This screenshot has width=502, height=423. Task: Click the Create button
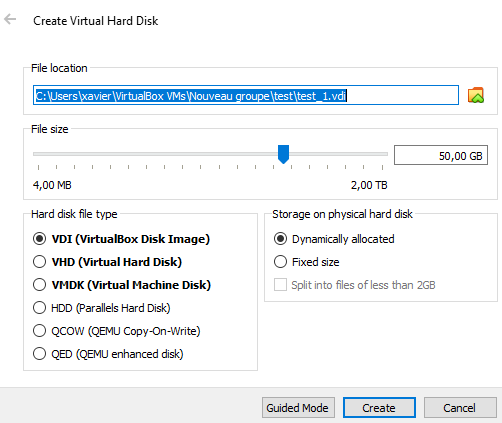pyautogui.click(x=379, y=407)
